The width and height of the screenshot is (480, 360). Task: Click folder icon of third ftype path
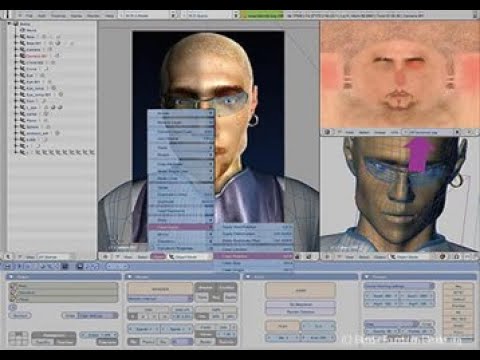click(x=13, y=300)
